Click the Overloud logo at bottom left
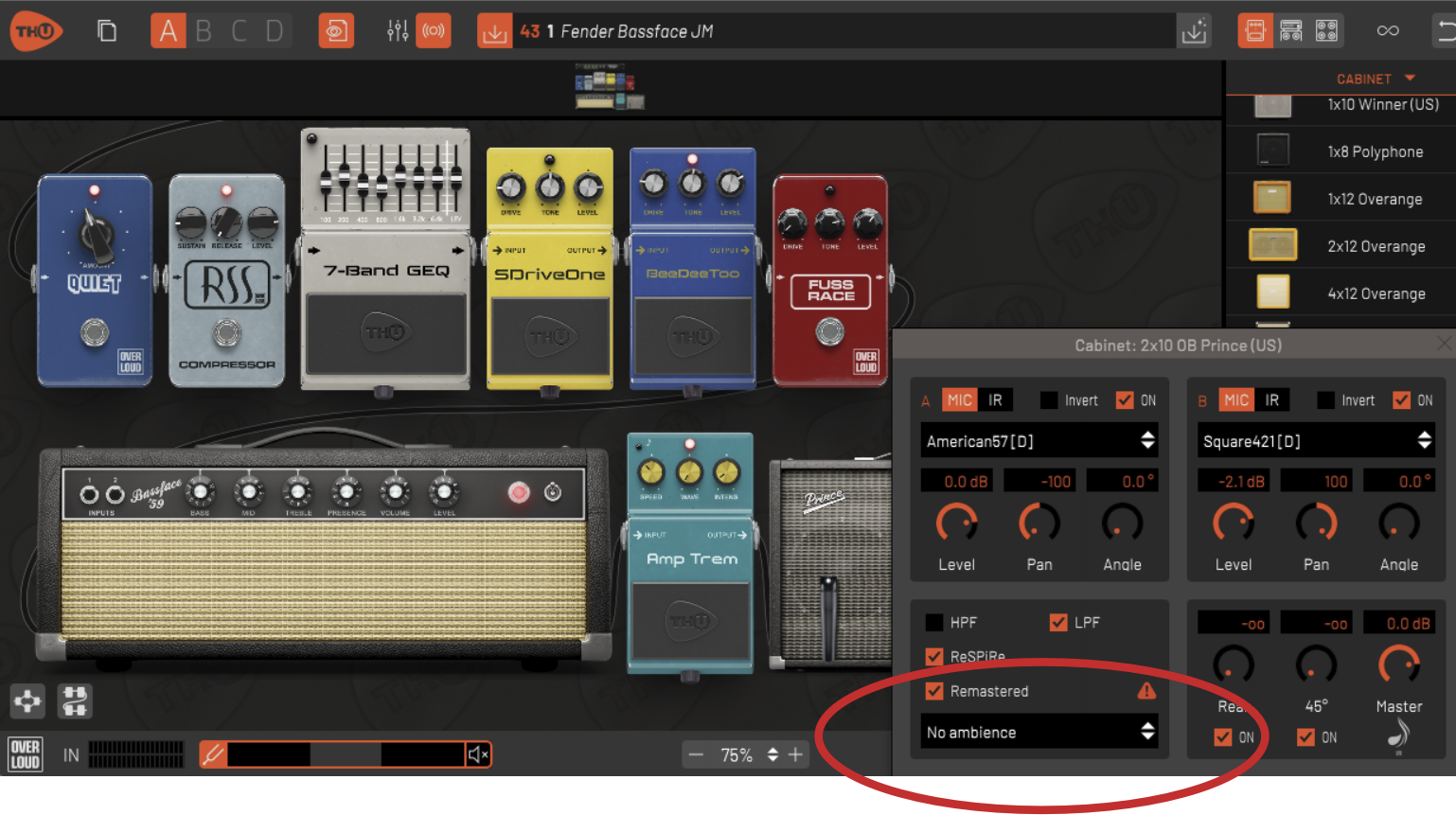The width and height of the screenshot is (1456, 815). pyautogui.click(x=25, y=754)
